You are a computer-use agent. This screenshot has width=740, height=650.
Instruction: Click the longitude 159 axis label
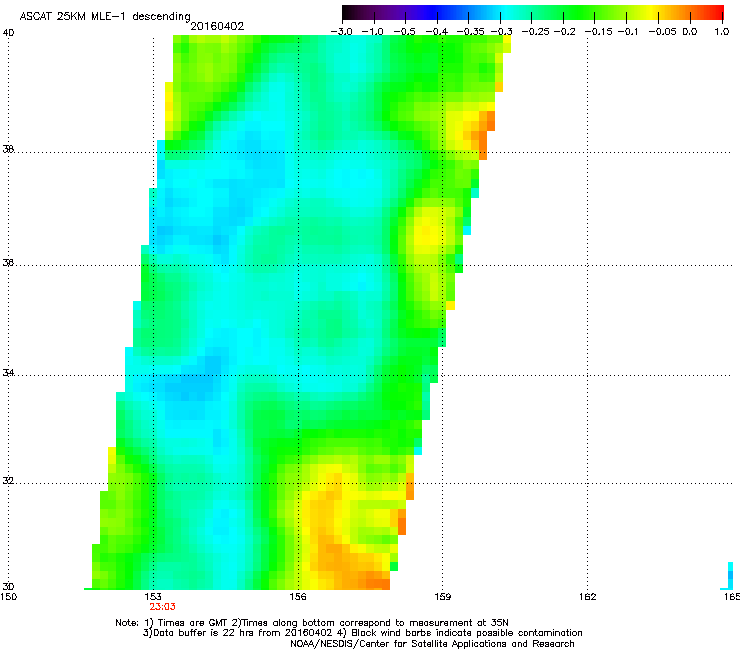[x=442, y=597]
